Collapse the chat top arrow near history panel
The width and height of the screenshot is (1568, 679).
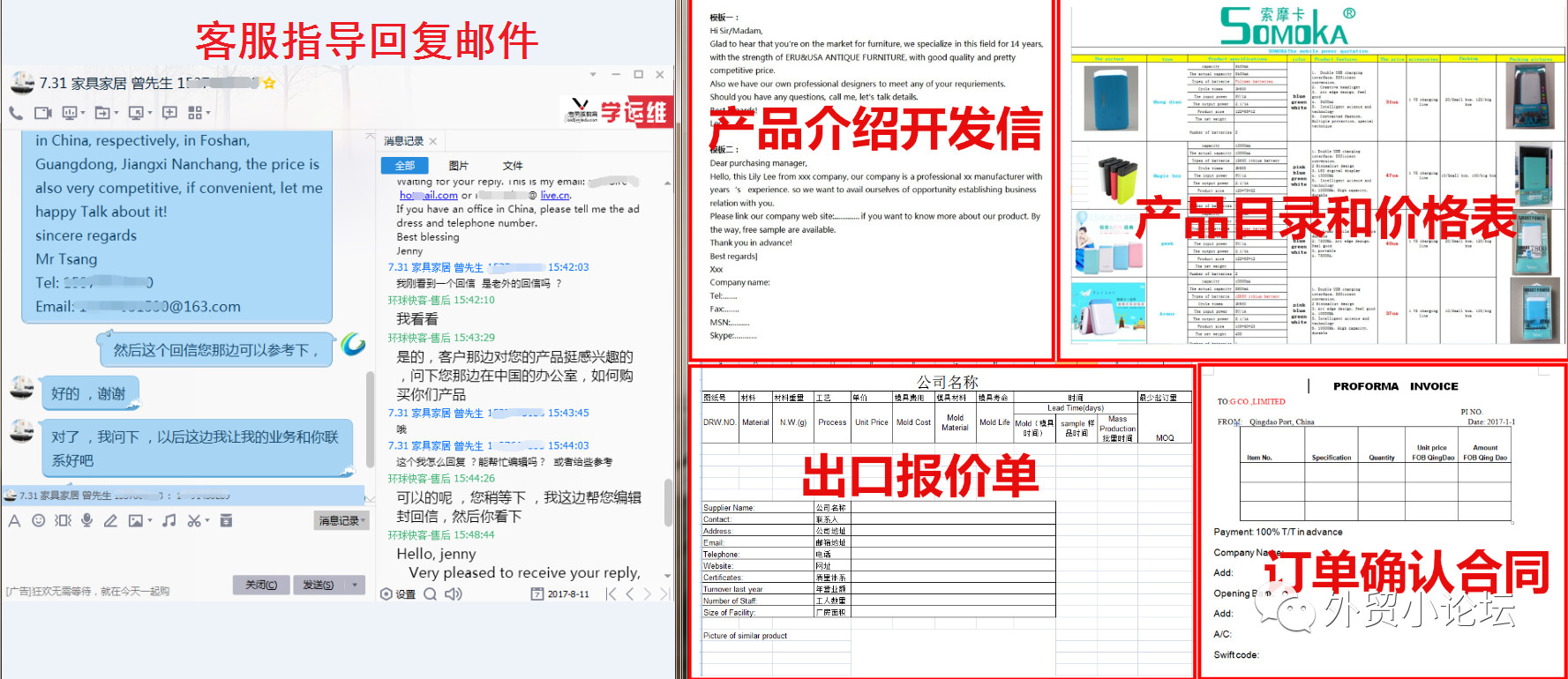[370, 138]
